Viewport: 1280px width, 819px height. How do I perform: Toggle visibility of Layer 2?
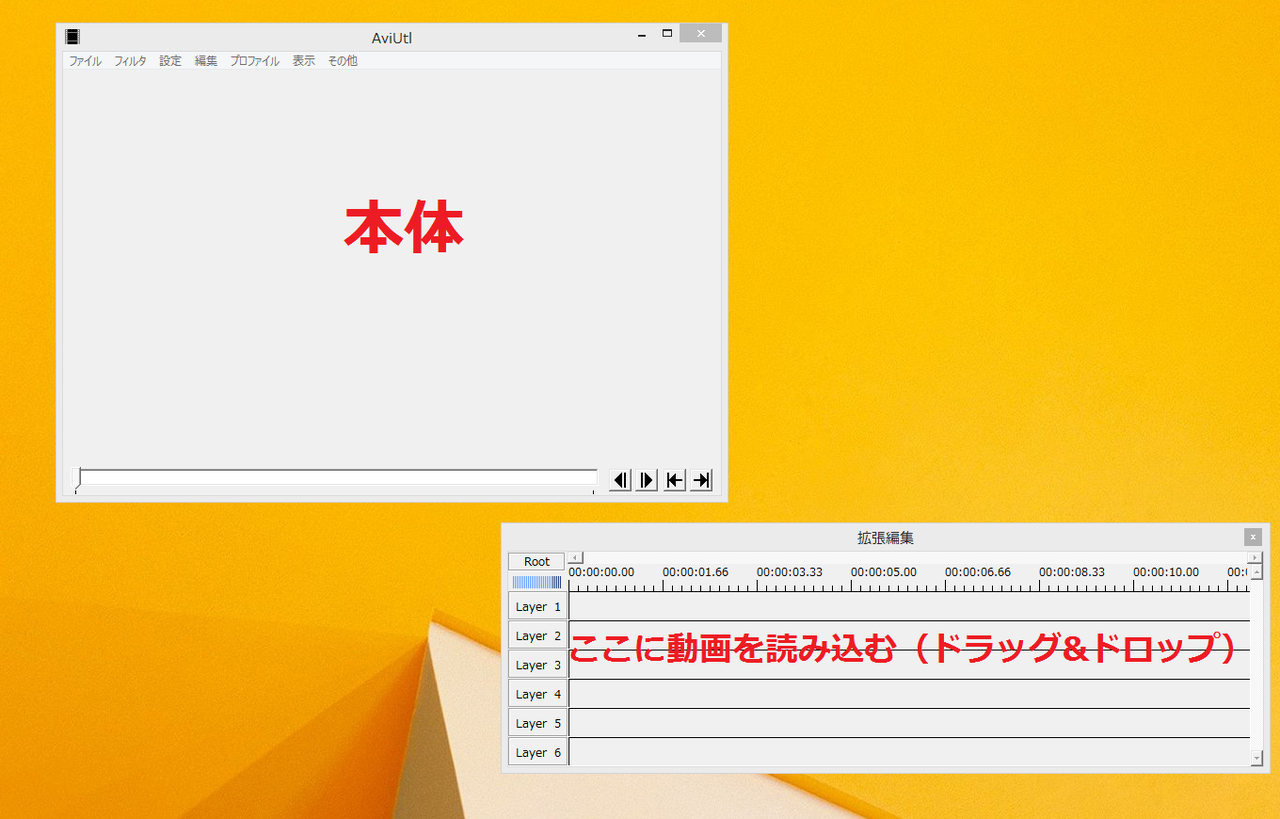(x=538, y=636)
